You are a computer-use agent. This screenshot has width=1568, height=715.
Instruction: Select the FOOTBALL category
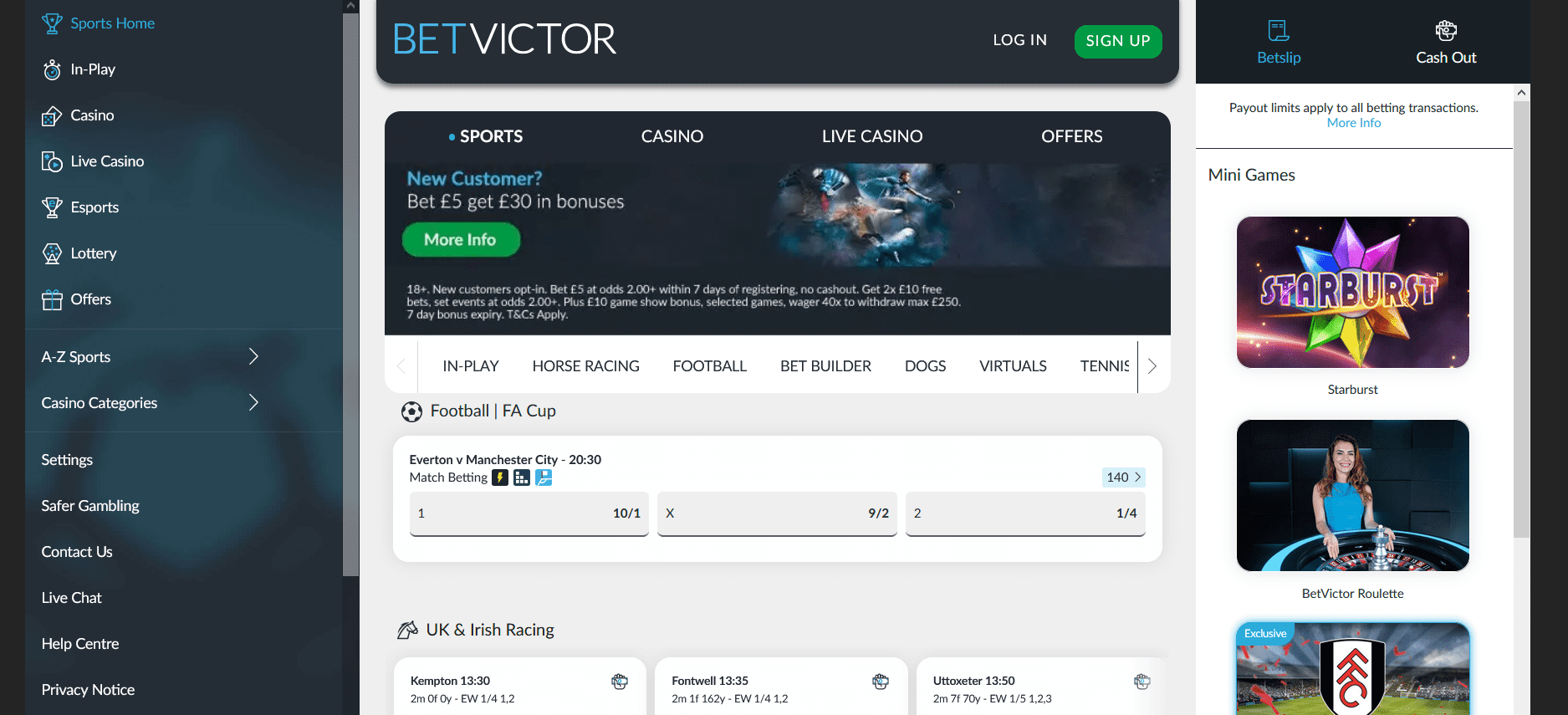click(710, 366)
